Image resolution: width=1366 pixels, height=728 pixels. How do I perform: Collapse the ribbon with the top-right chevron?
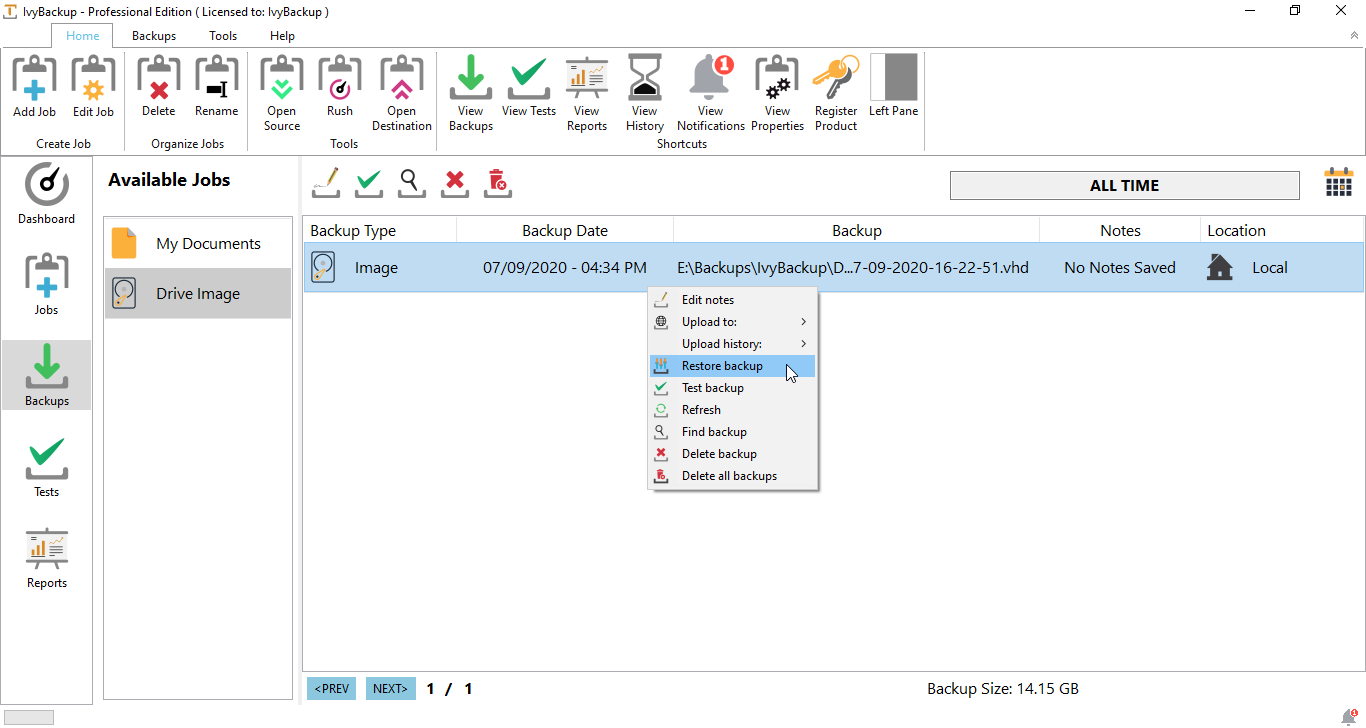(x=1354, y=35)
